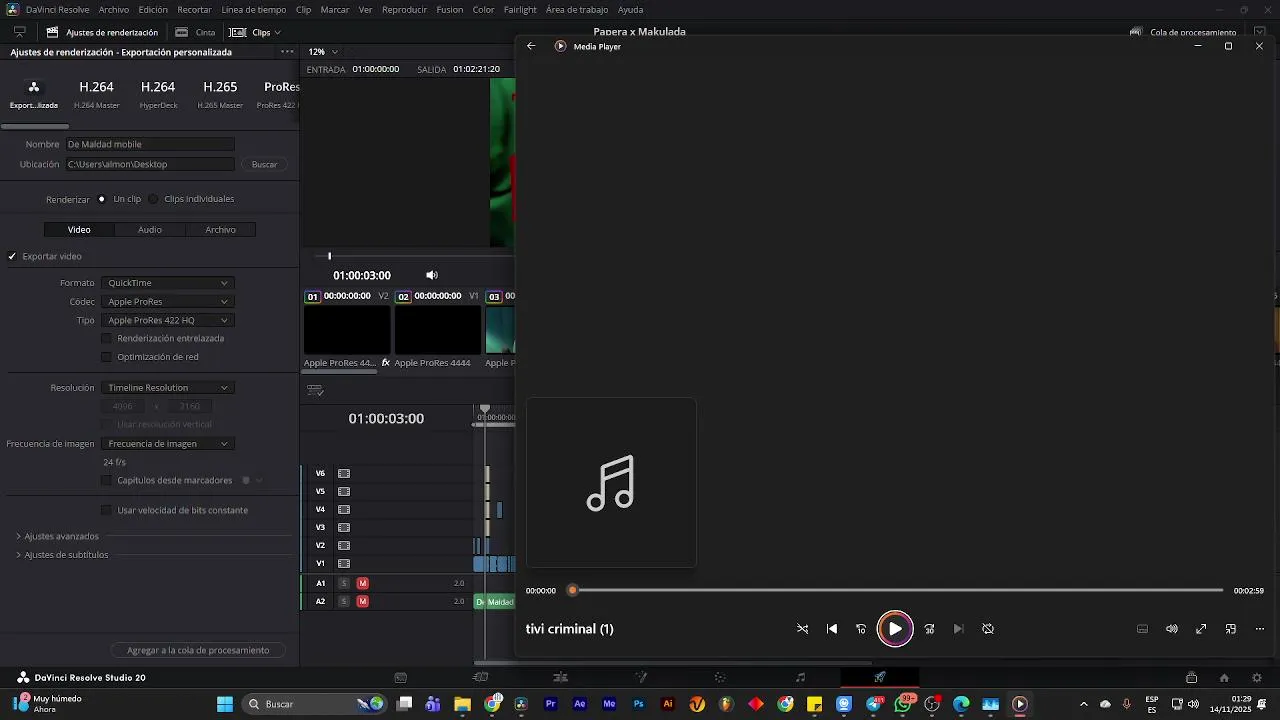This screenshot has width=1280, height=720.
Task: Click Buscar to browse location
Action: 264,164
